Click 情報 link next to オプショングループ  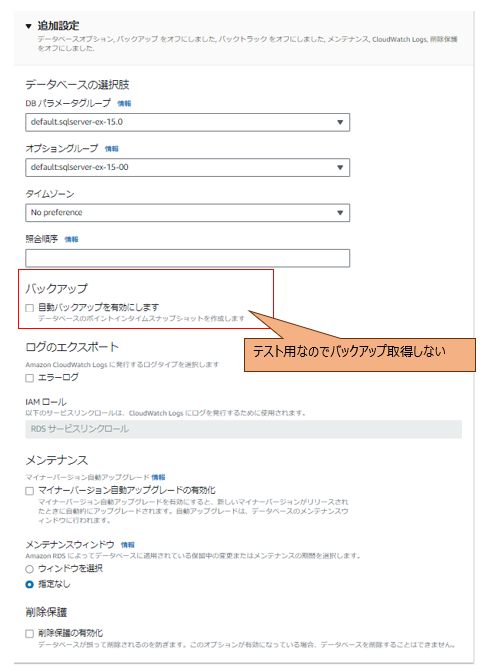[112, 148]
